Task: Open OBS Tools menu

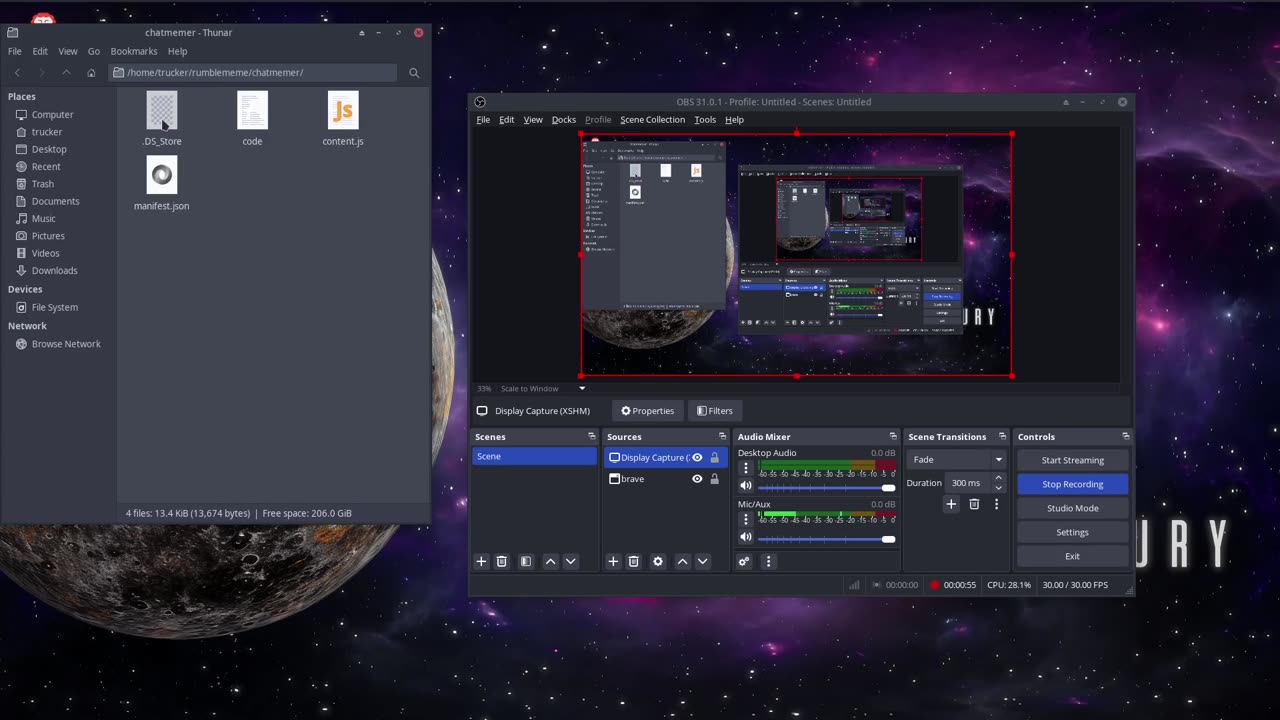Action: 705,120
